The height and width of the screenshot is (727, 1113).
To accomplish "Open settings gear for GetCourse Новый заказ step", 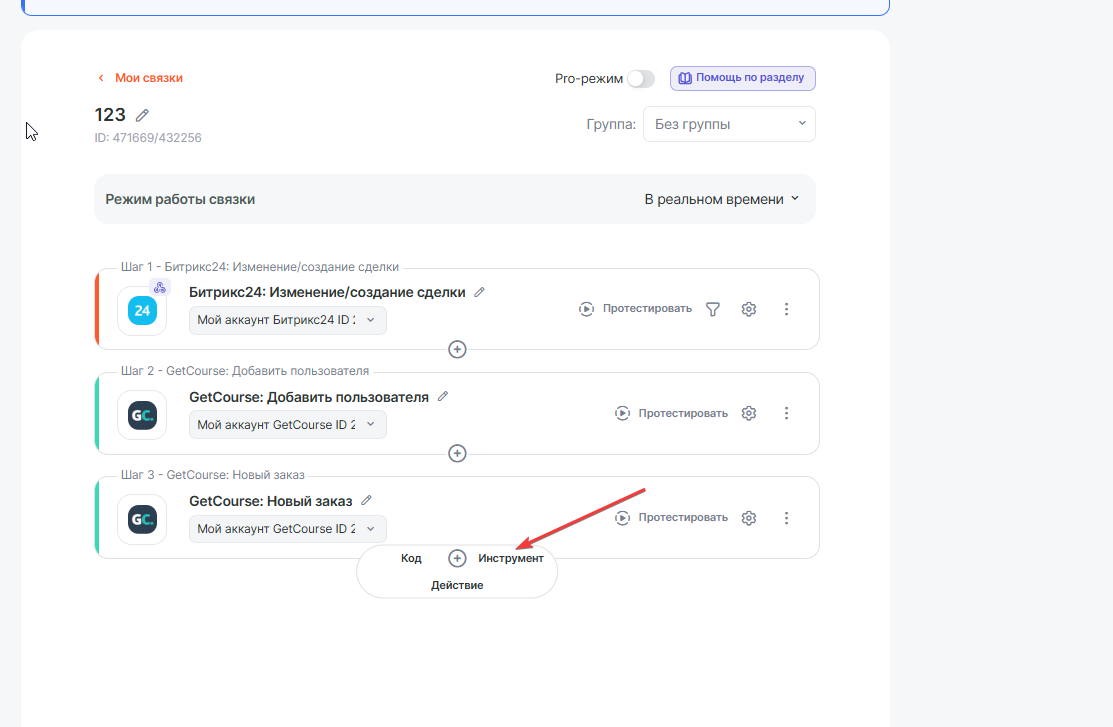I will point(749,518).
